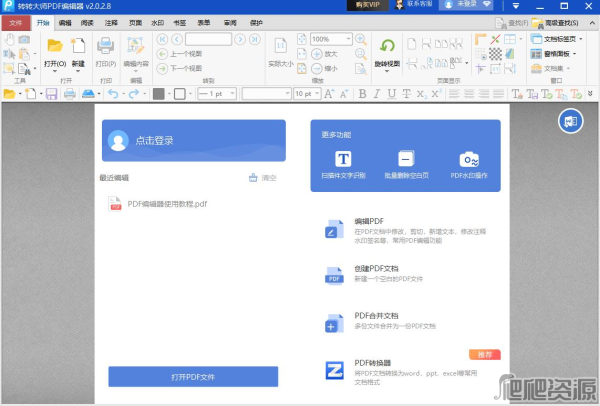This screenshot has height=406, width=600.
Task: Increase font size with larger A icon
Action: point(329,94)
